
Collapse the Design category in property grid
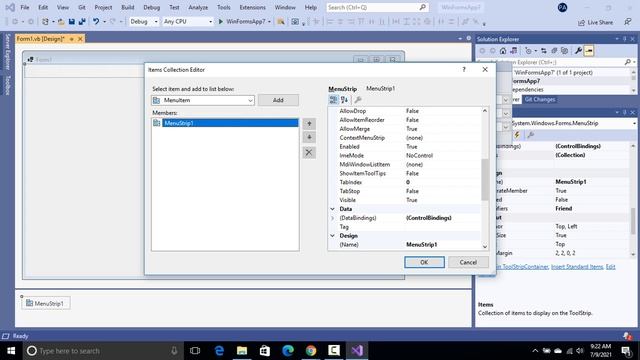point(332,236)
